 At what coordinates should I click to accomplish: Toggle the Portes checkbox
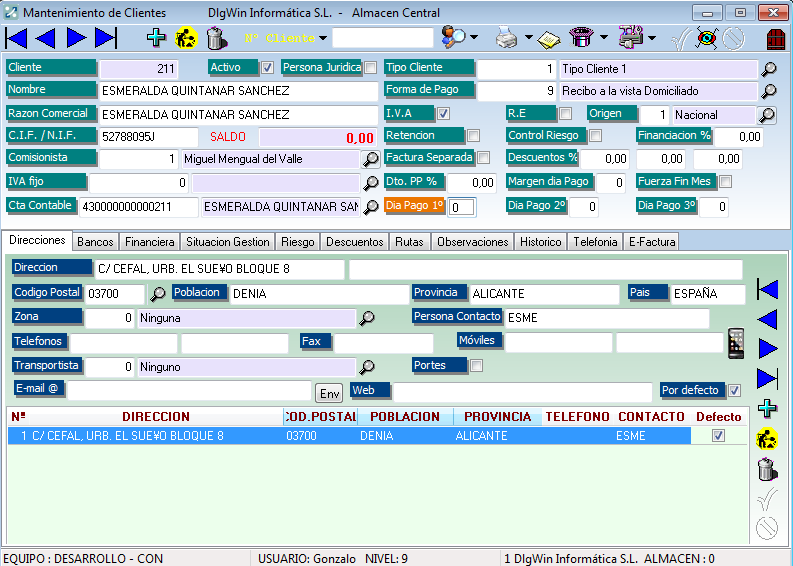click(476, 365)
